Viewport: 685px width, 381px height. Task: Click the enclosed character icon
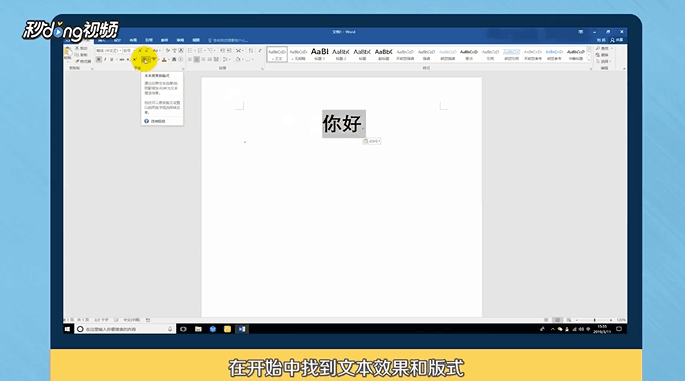180,59
